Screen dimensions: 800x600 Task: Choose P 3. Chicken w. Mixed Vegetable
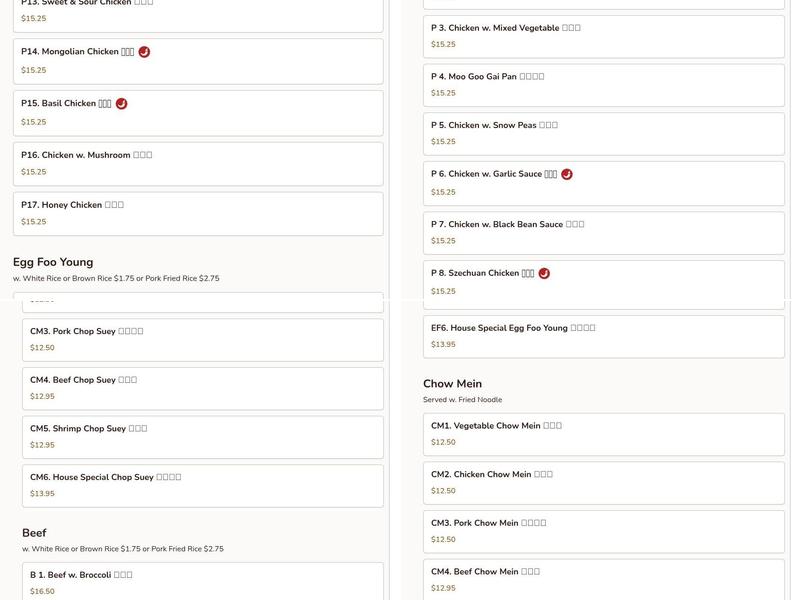click(603, 36)
